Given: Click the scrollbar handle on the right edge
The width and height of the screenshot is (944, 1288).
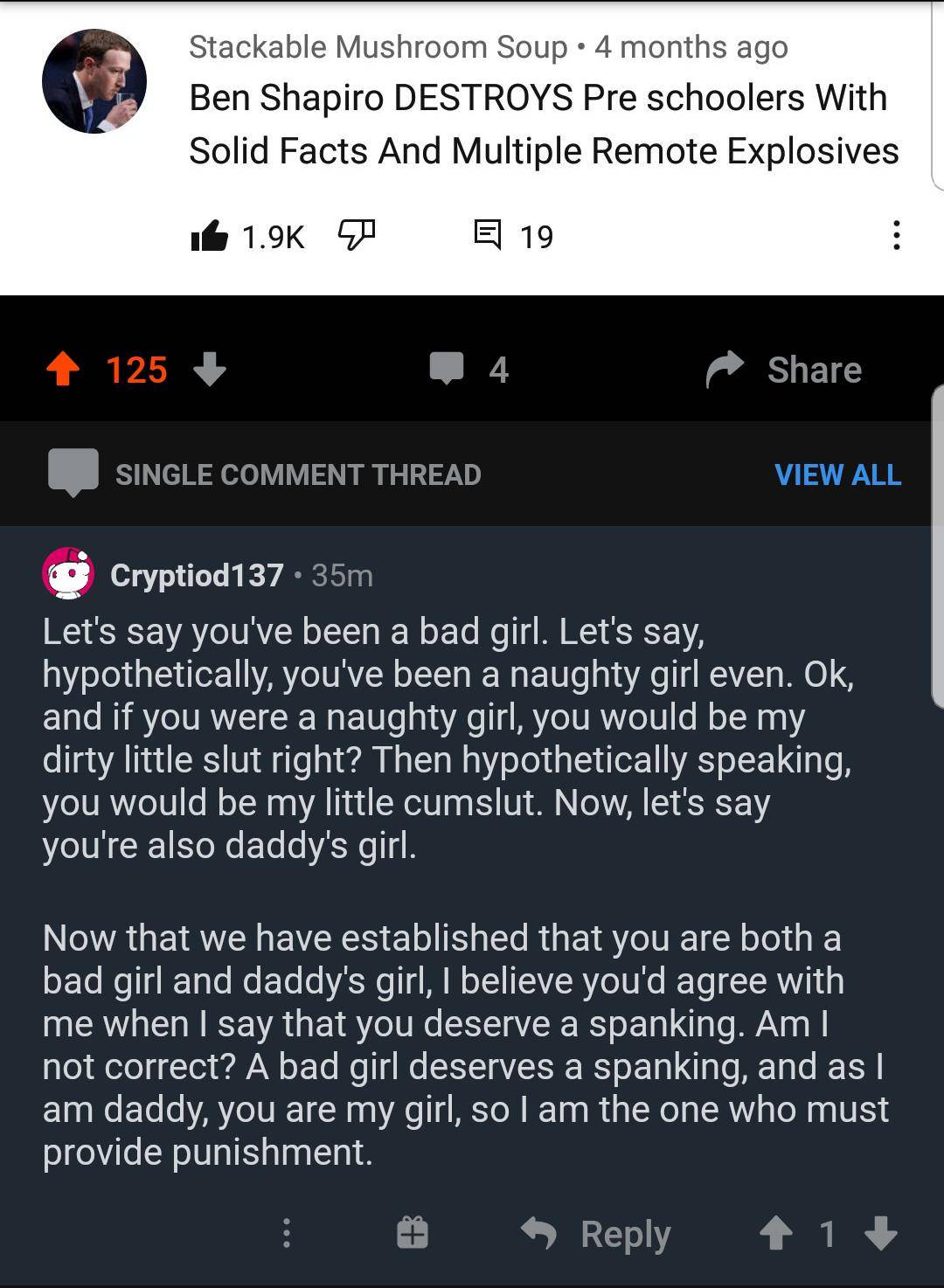Looking at the screenshot, I should [x=937, y=546].
